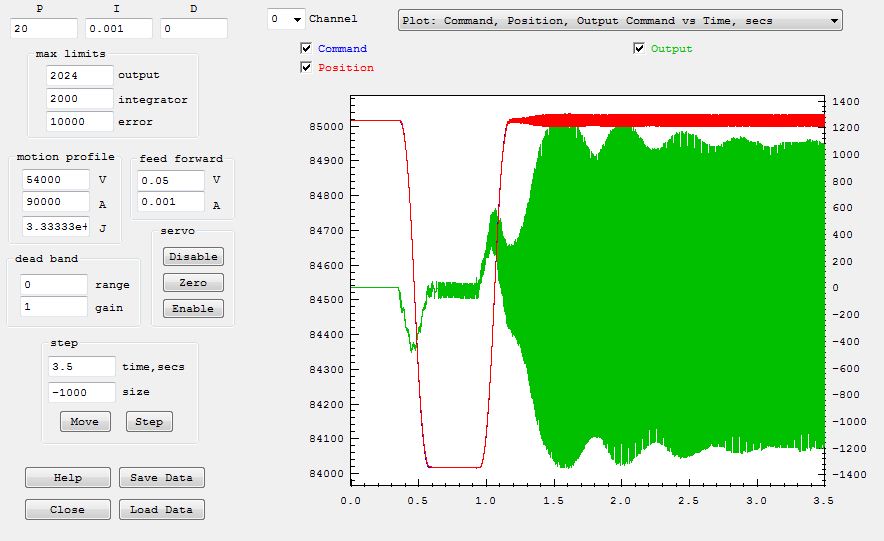
Task: Open Help
Action: pos(68,478)
